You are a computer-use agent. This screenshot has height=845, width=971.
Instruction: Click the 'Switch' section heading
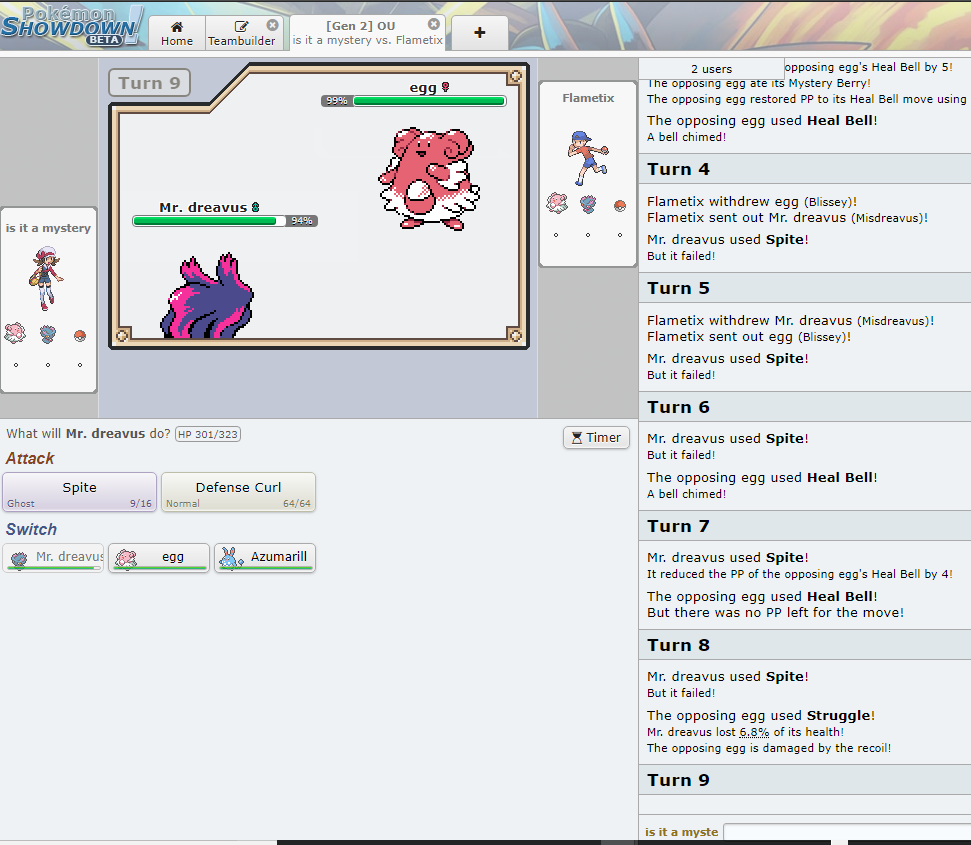pyautogui.click(x=31, y=529)
